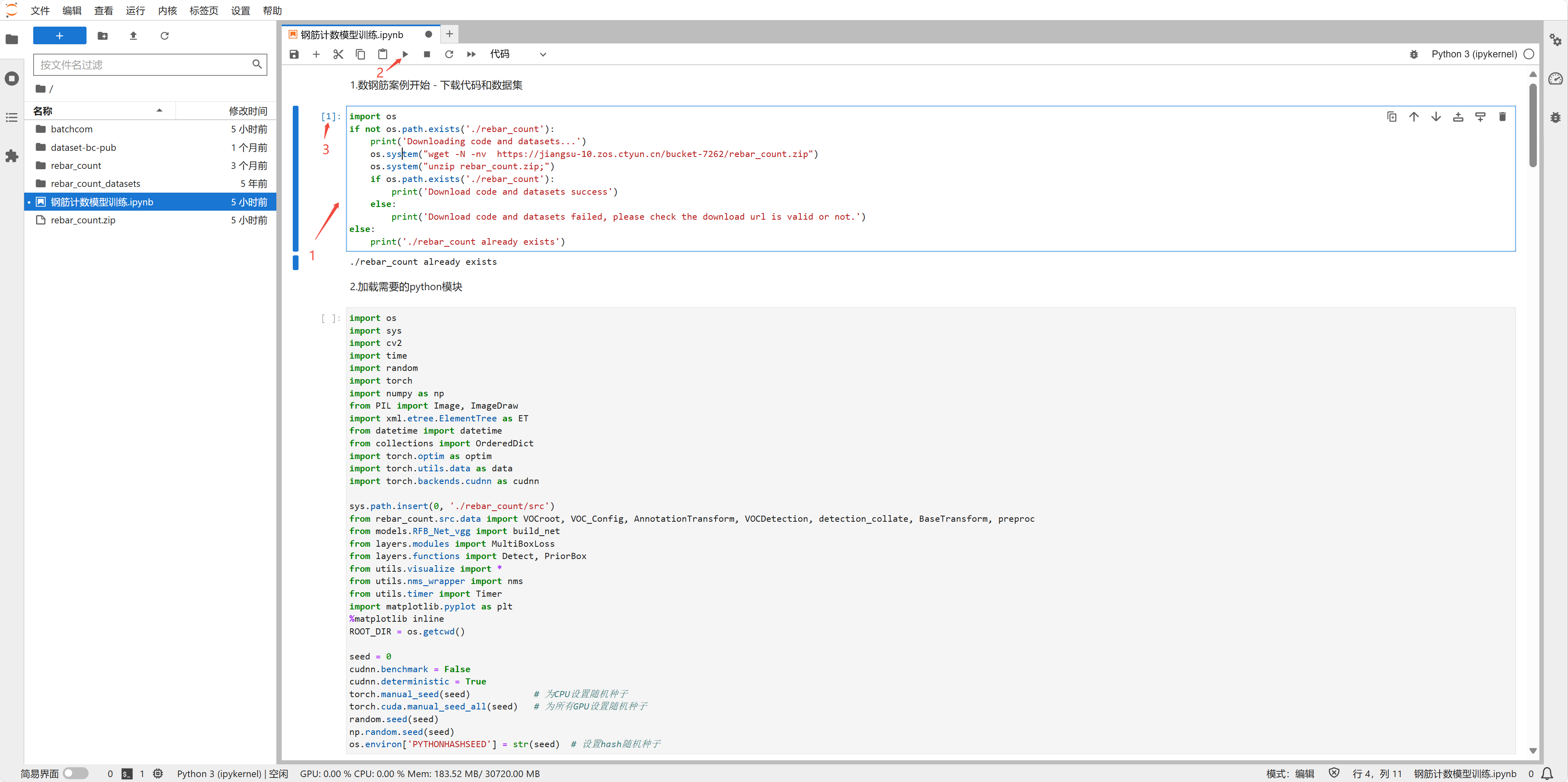Open the cell type 代码 dropdown

(518, 54)
